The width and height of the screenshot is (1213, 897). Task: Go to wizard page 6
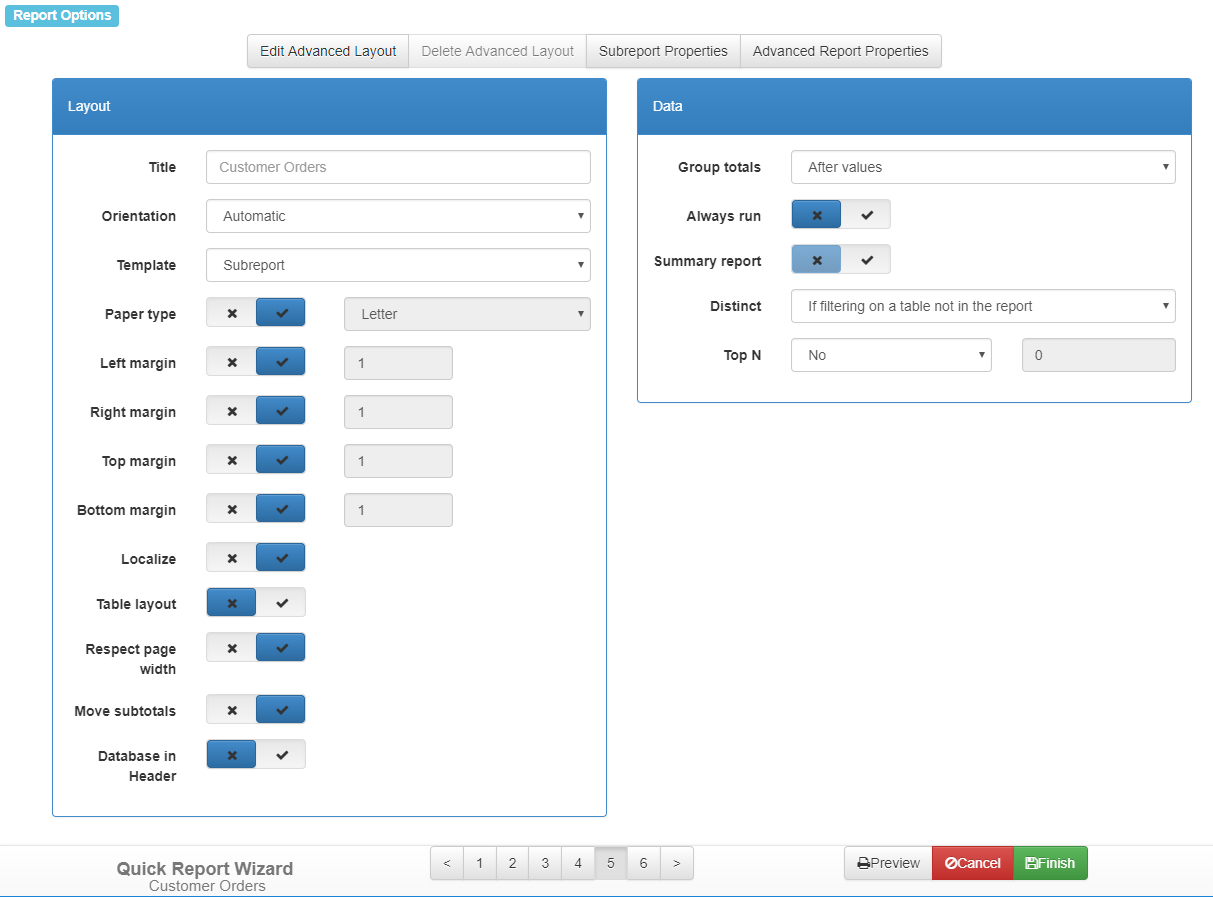click(643, 863)
